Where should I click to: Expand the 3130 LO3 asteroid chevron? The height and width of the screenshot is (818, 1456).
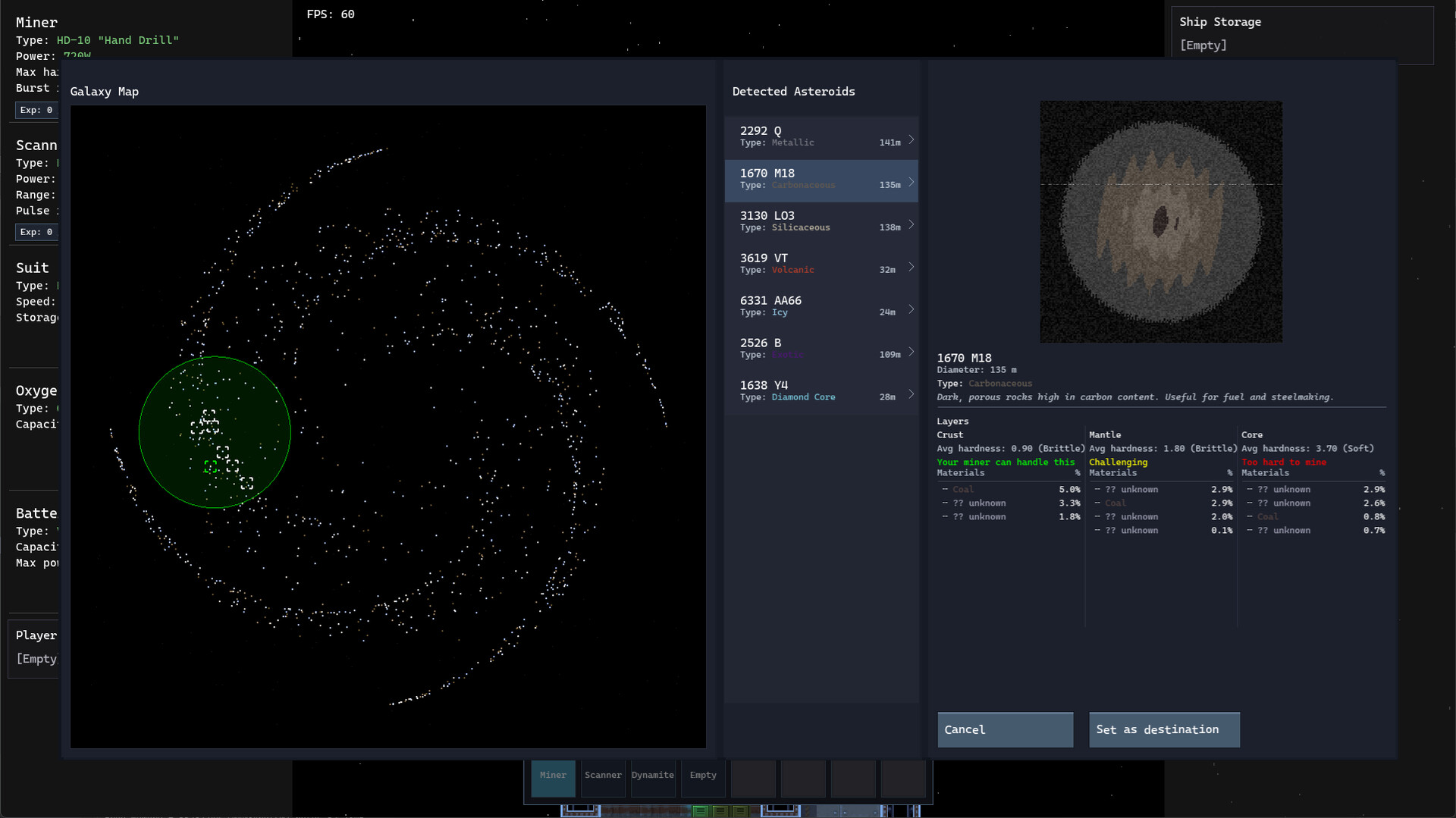(x=910, y=224)
